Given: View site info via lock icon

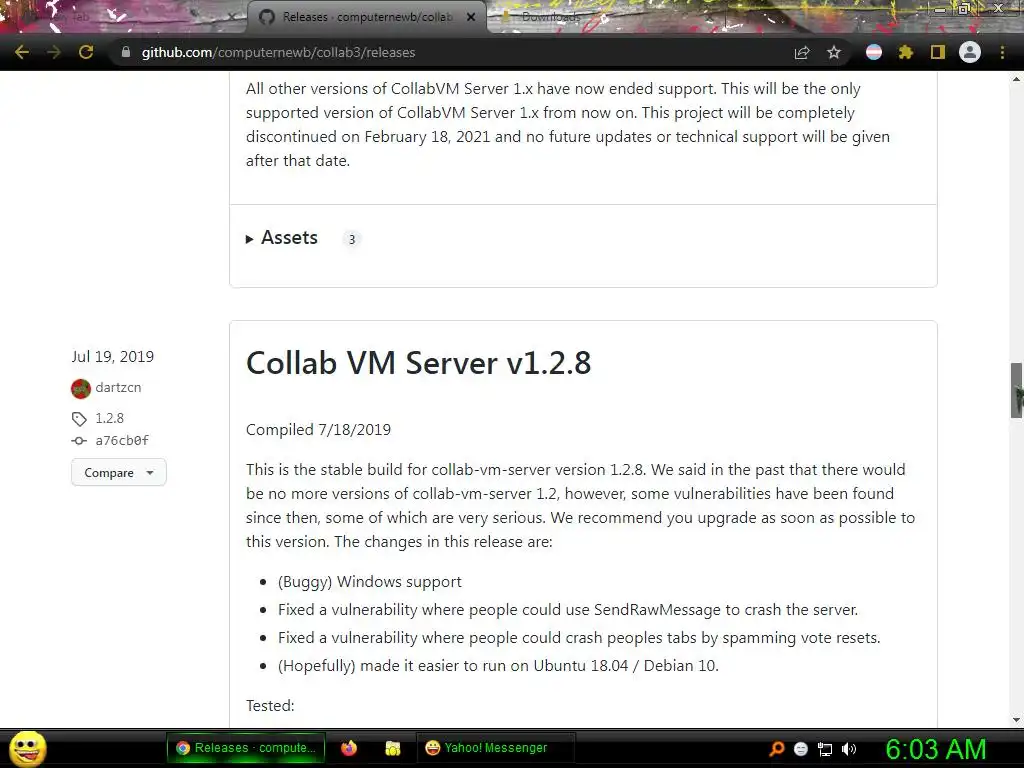Looking at the screenshot, I should coord(125,52).
